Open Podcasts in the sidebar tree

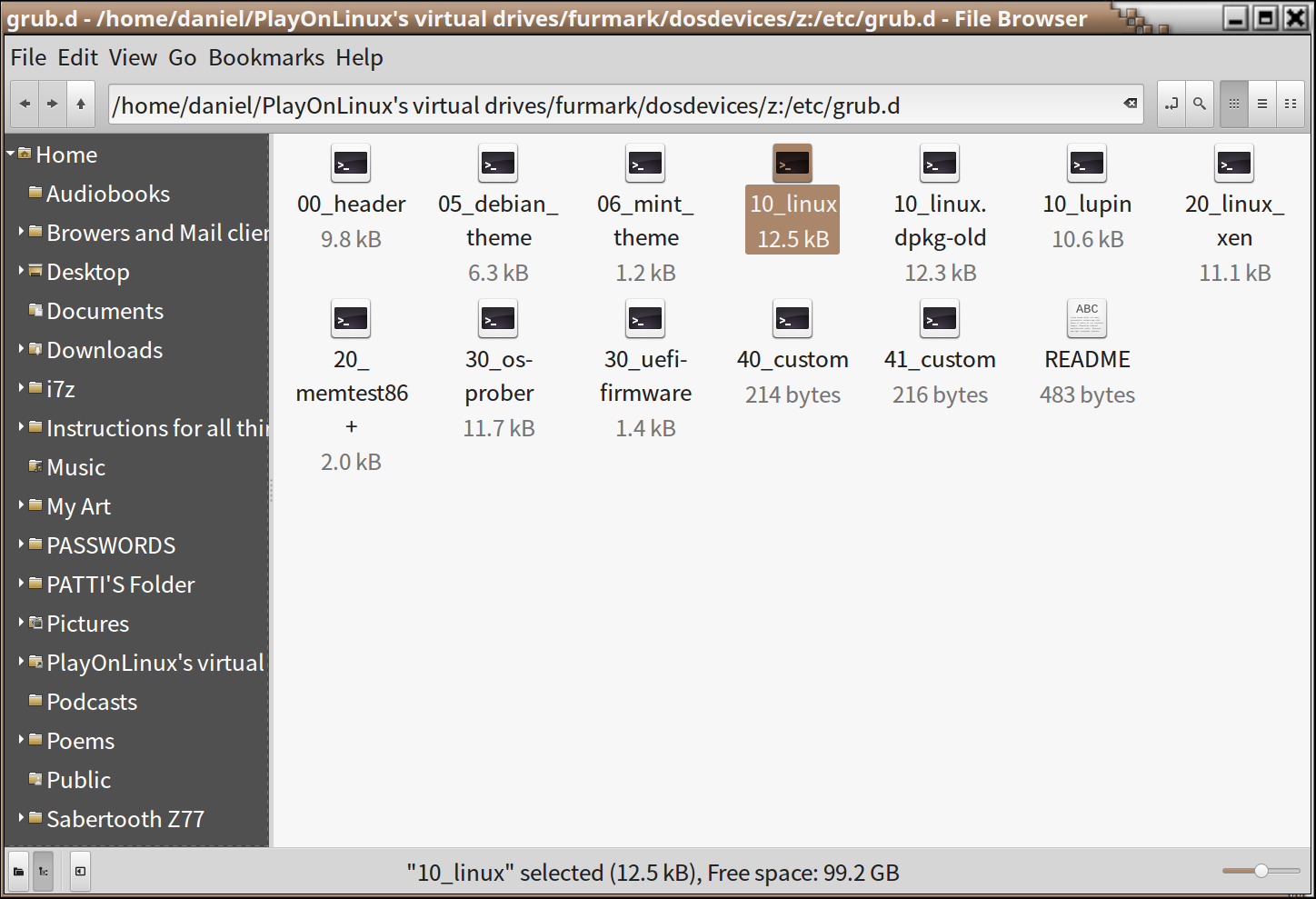92,701
